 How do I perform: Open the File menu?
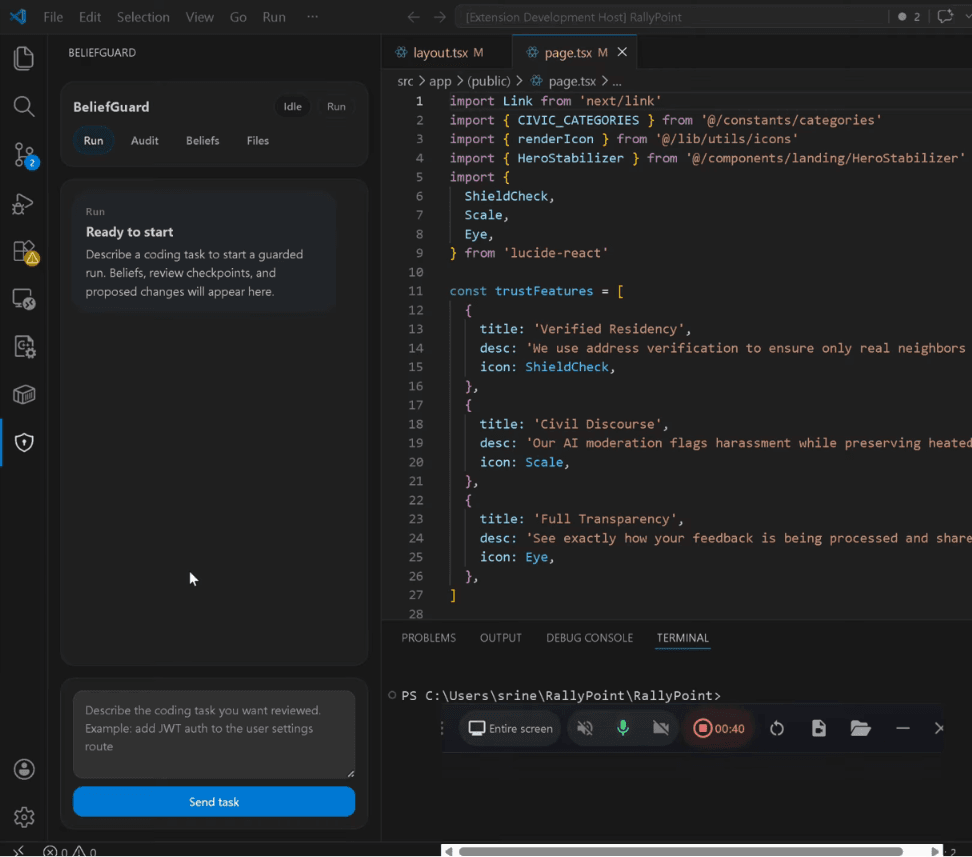tap(53, 17)
